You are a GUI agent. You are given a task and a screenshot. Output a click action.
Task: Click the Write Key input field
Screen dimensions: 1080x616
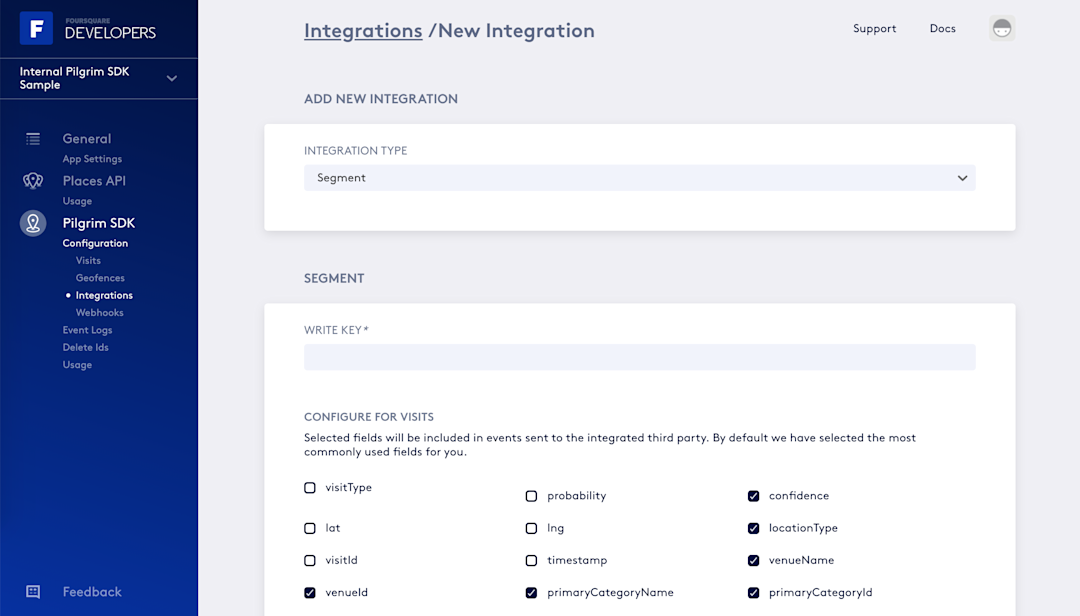[x=639, y=357]
